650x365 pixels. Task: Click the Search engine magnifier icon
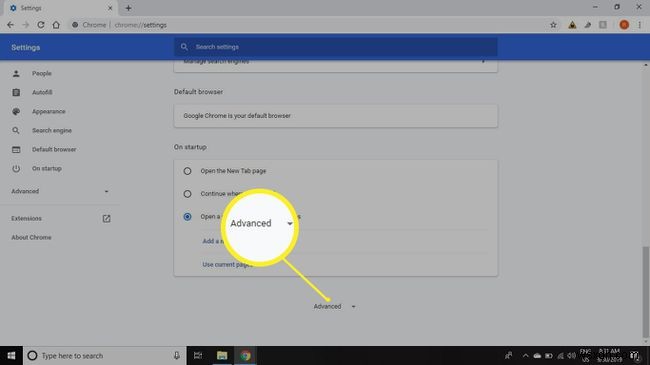click(x=16, y=130)
